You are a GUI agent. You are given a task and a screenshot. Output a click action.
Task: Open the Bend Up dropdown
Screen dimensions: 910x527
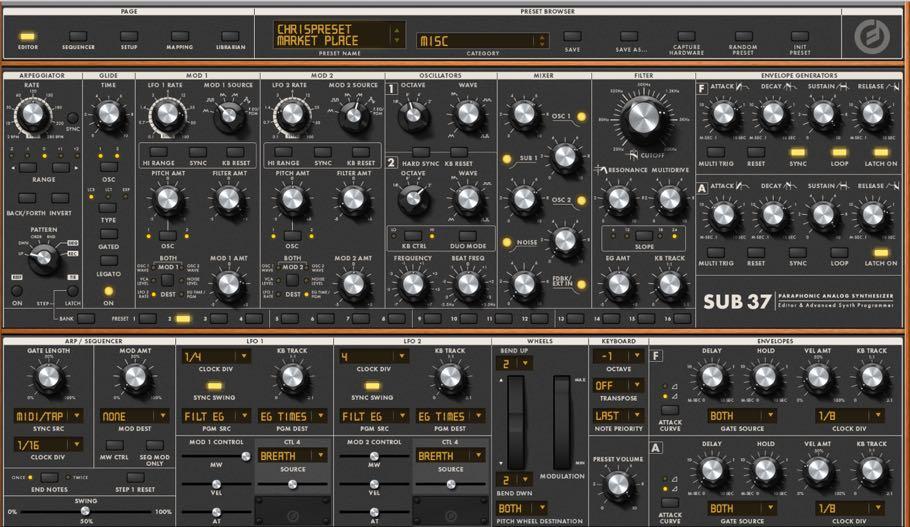point(514,363)
